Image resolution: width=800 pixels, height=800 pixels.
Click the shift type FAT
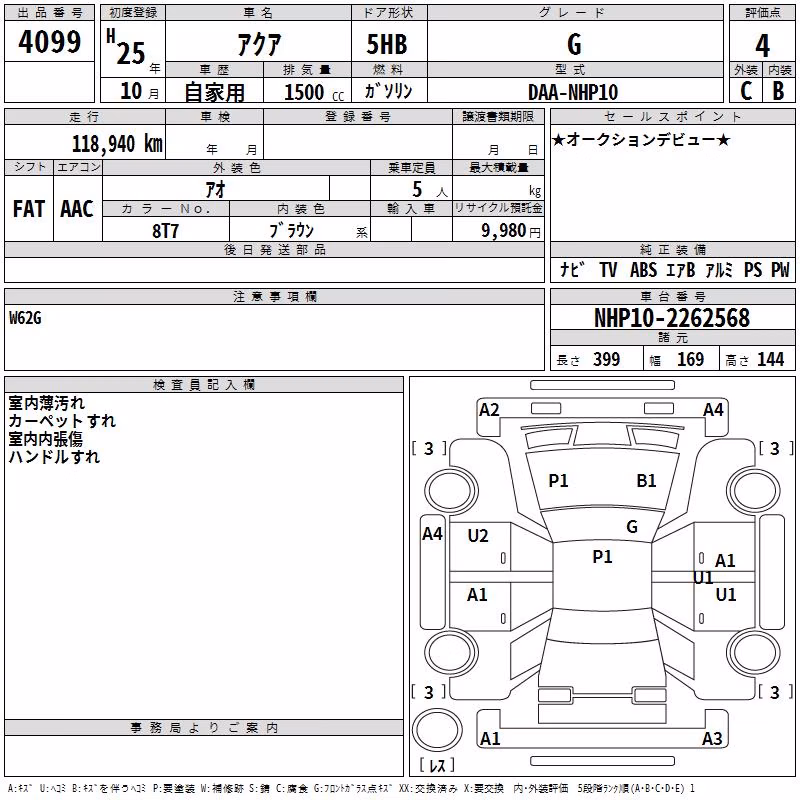point(29,209)
